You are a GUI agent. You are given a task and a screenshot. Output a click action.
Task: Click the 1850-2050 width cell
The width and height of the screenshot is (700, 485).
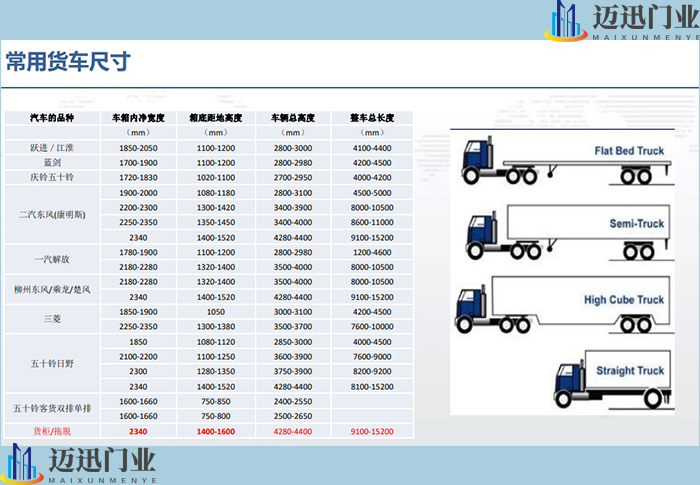tap(138, 148)
